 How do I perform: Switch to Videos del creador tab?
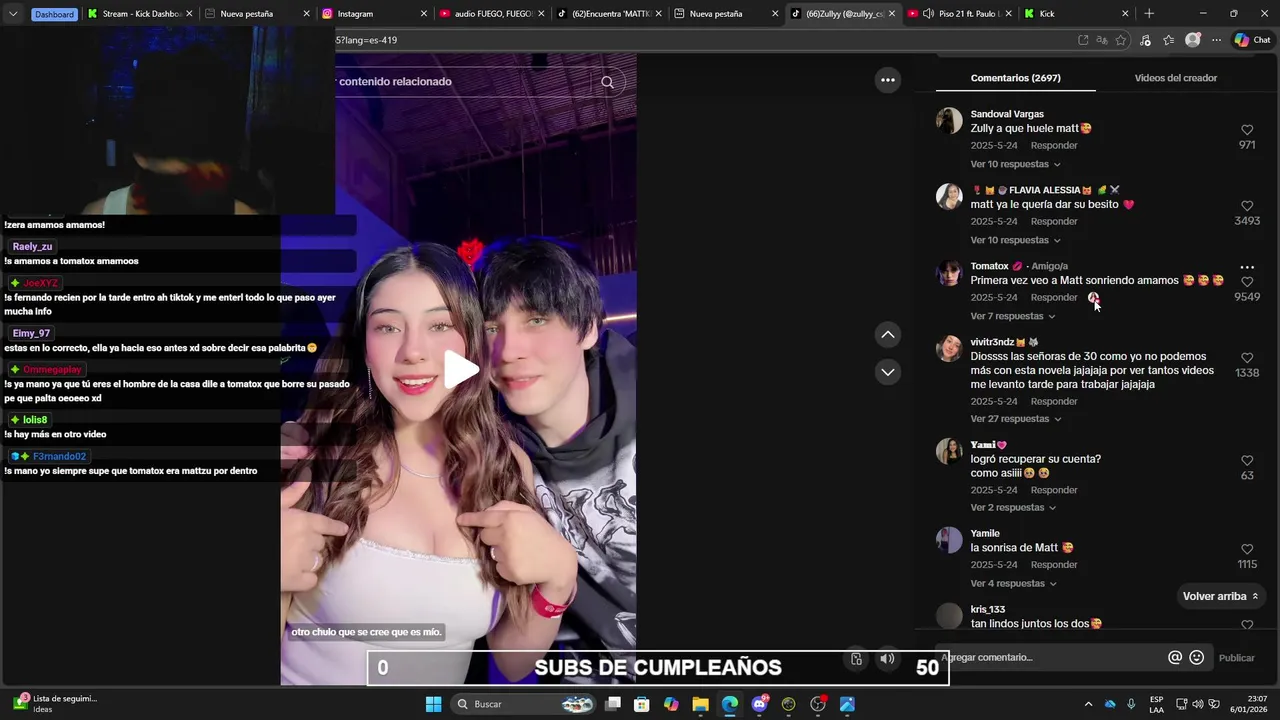[x=1175, y=78]
